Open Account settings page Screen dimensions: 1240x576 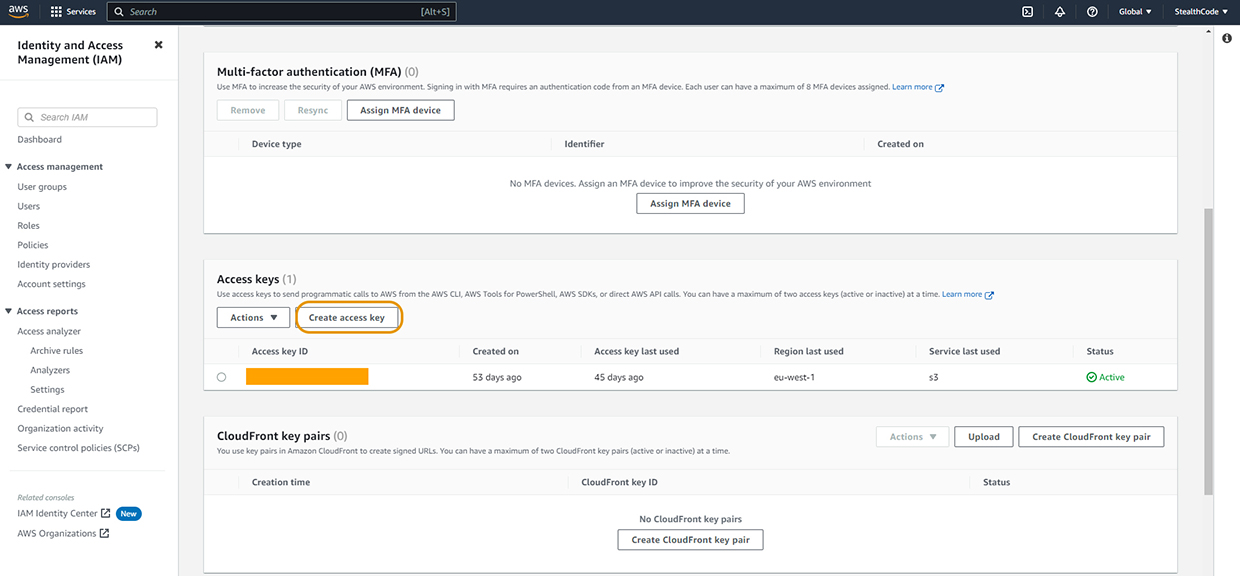[x=51, y=284]
